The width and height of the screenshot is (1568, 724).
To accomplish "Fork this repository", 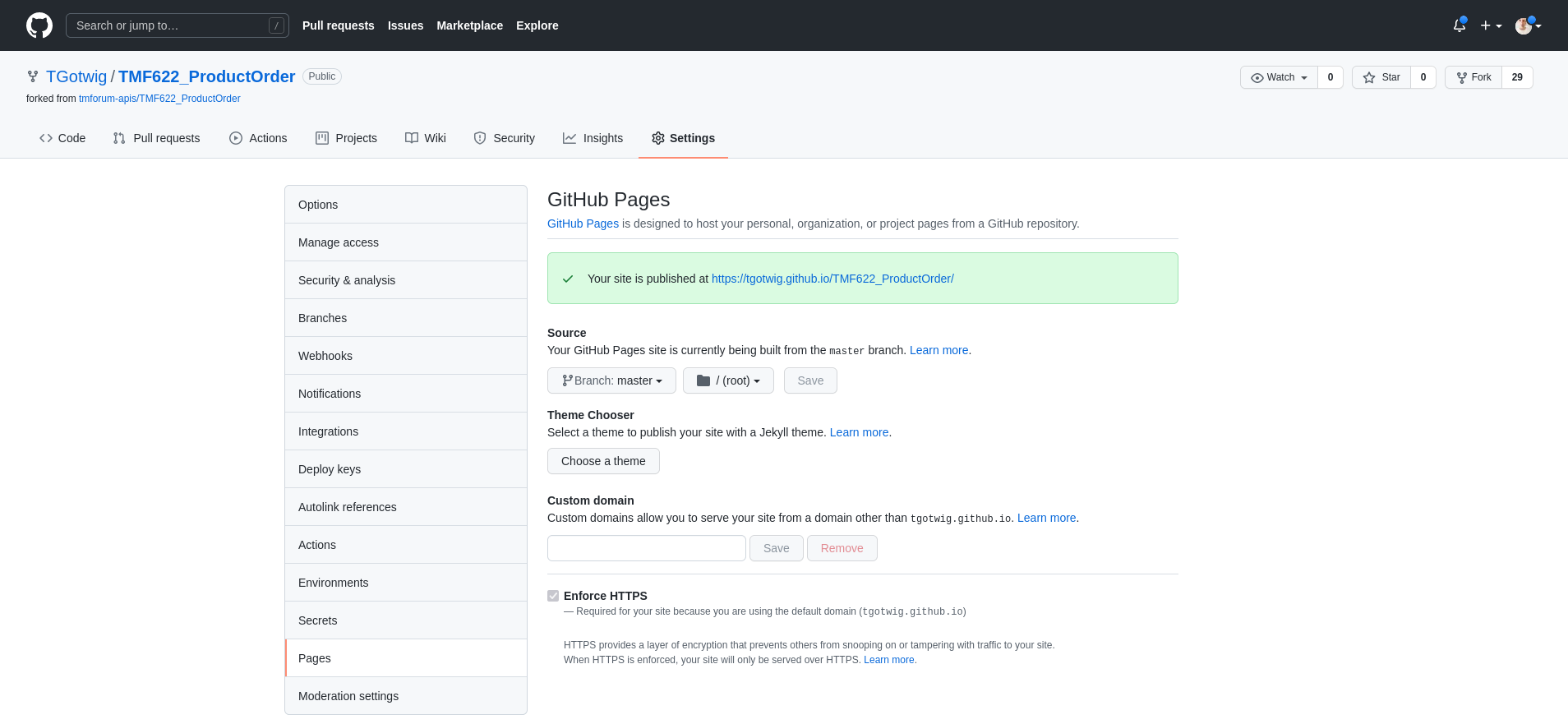I will pyautogui.click(x=1473, y=77).
